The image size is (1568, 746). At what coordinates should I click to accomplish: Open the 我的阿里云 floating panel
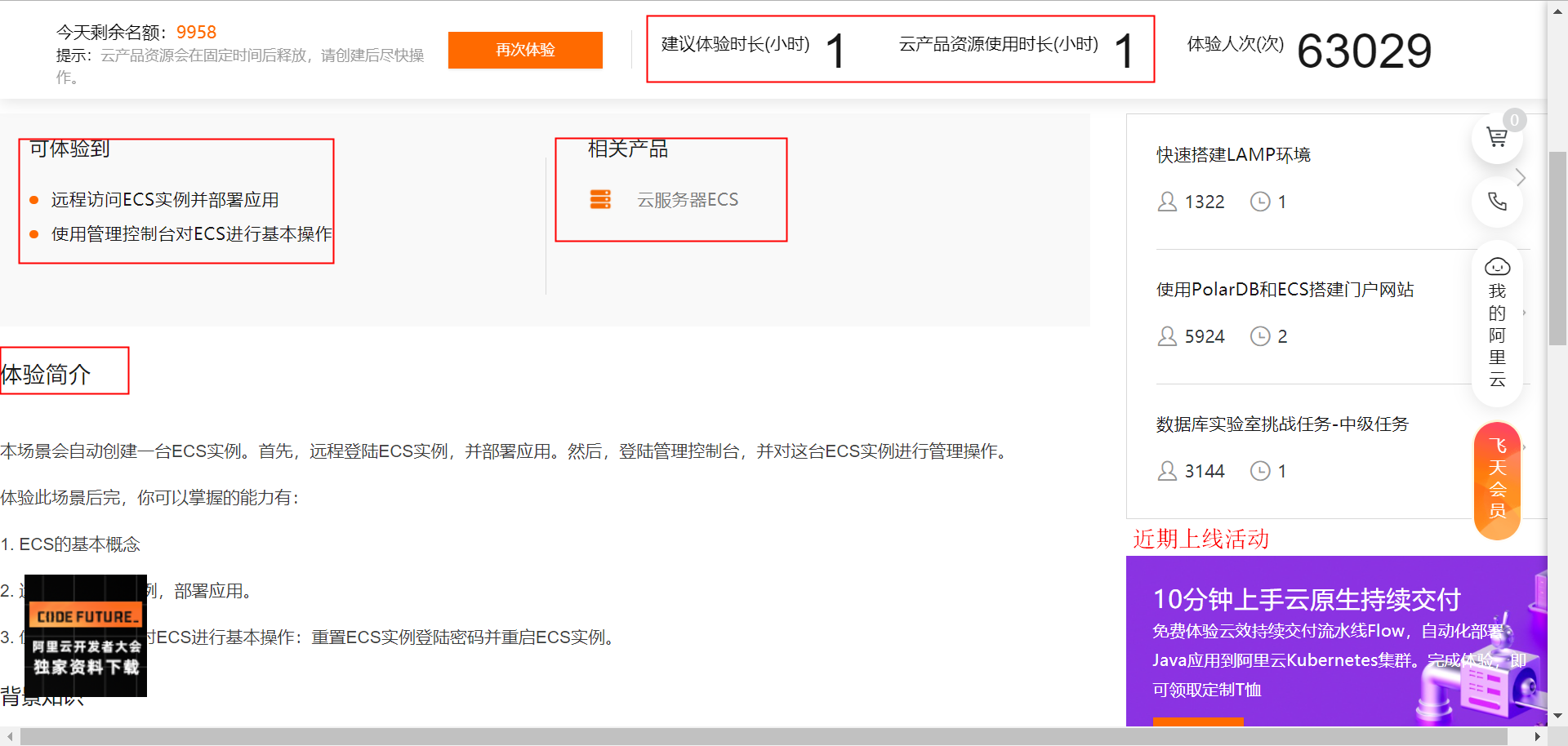[x=1497, y=323]
